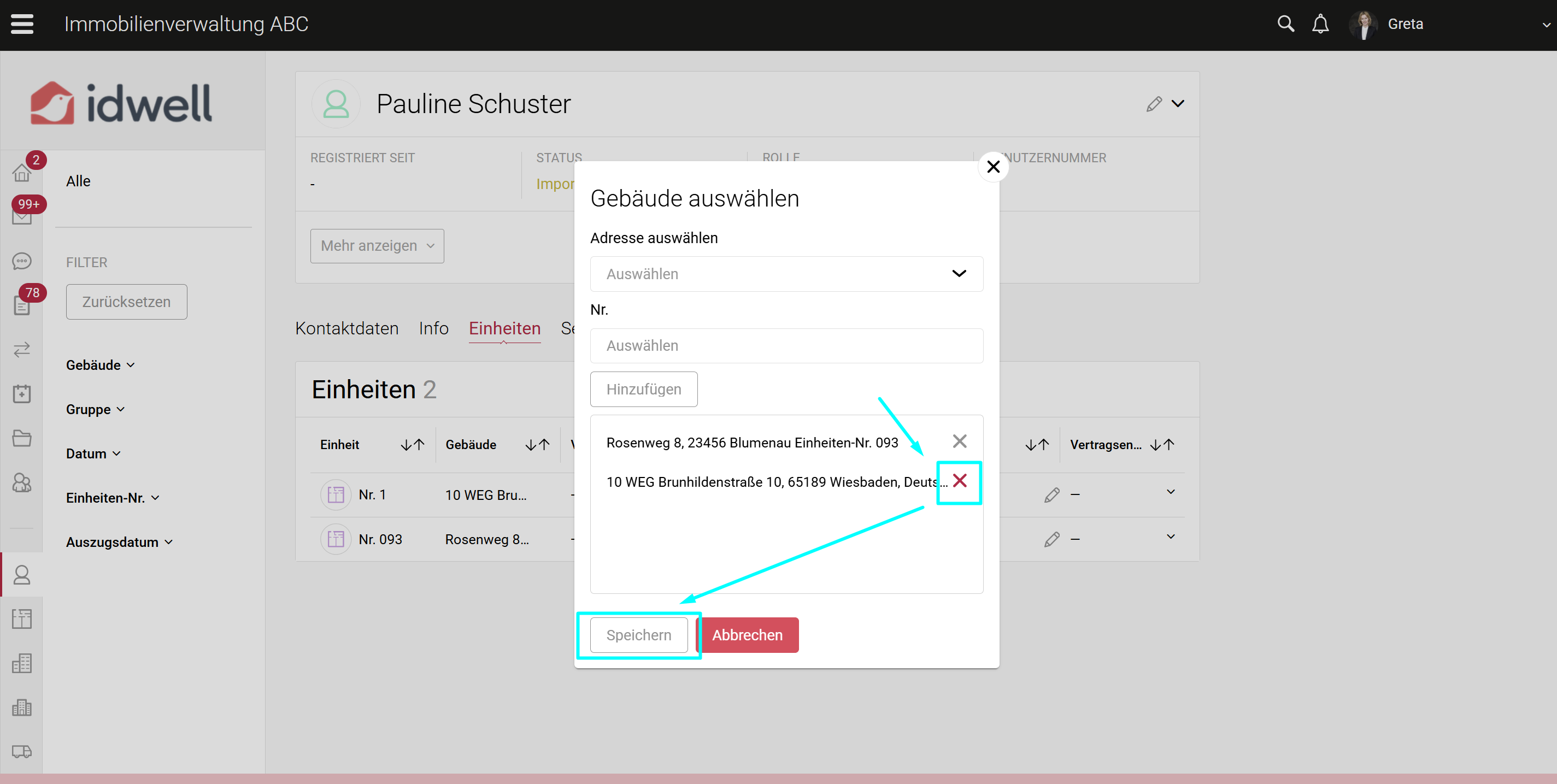
Task: Switch to the Info tab
Action: click(433, 328)
